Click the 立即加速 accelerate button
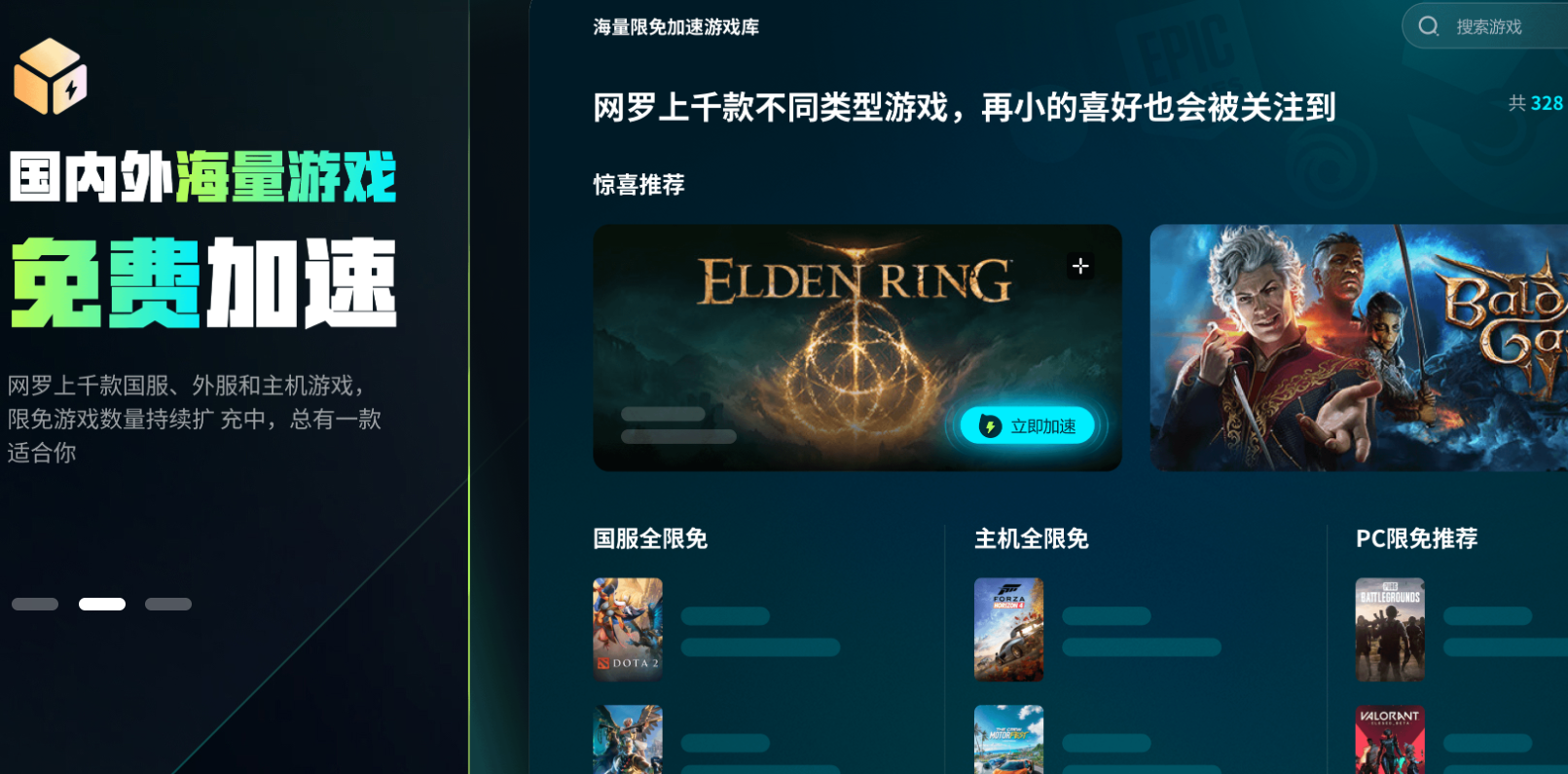Image resolution: width=1568 pixels, height=774 pixels. [1028, 425]
